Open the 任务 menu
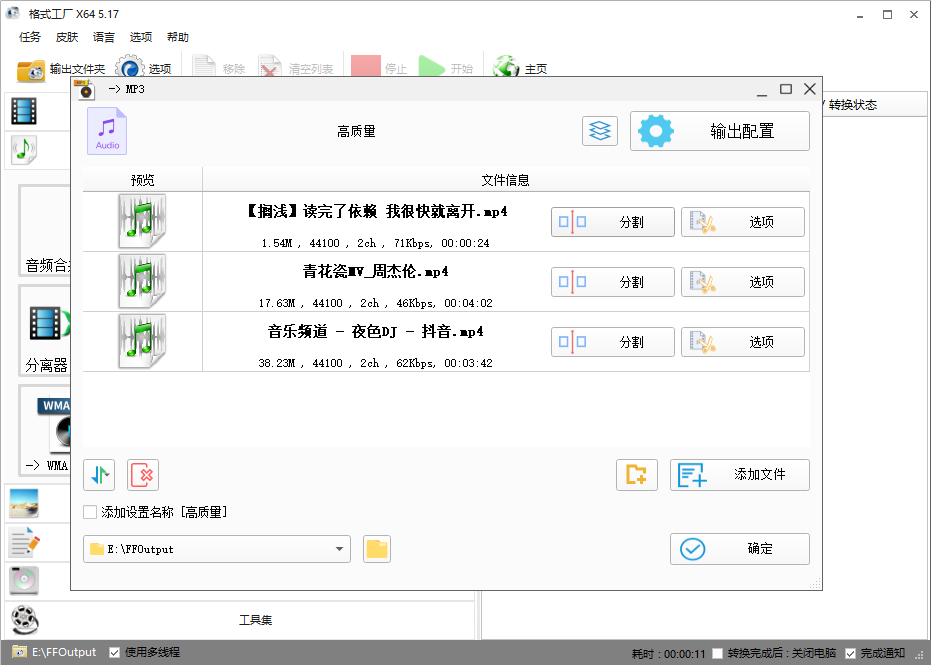 (x=29, y=37)
